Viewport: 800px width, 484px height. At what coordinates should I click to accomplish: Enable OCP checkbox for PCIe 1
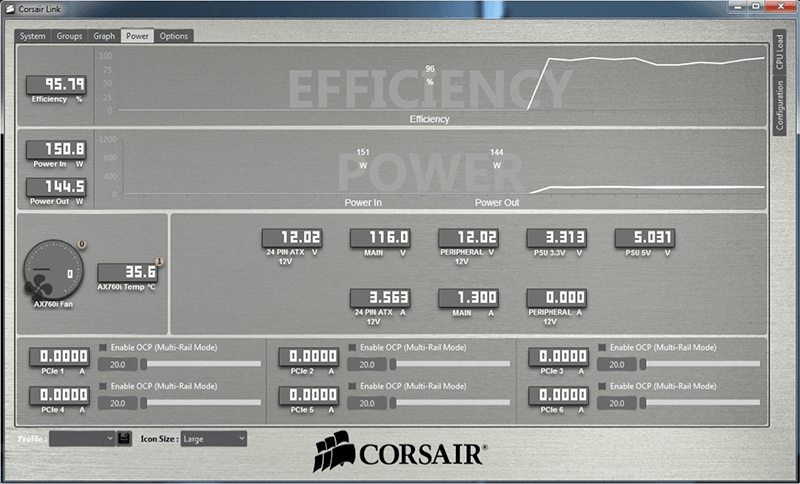103,347
